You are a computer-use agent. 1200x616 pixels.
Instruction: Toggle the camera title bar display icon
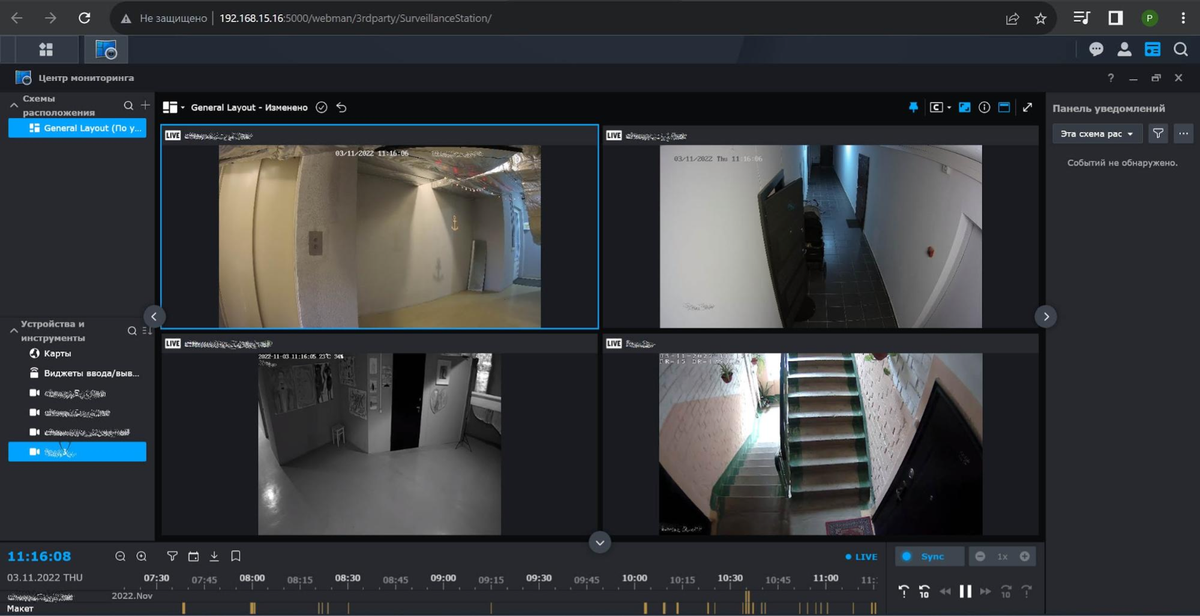tap(1005, 107)
